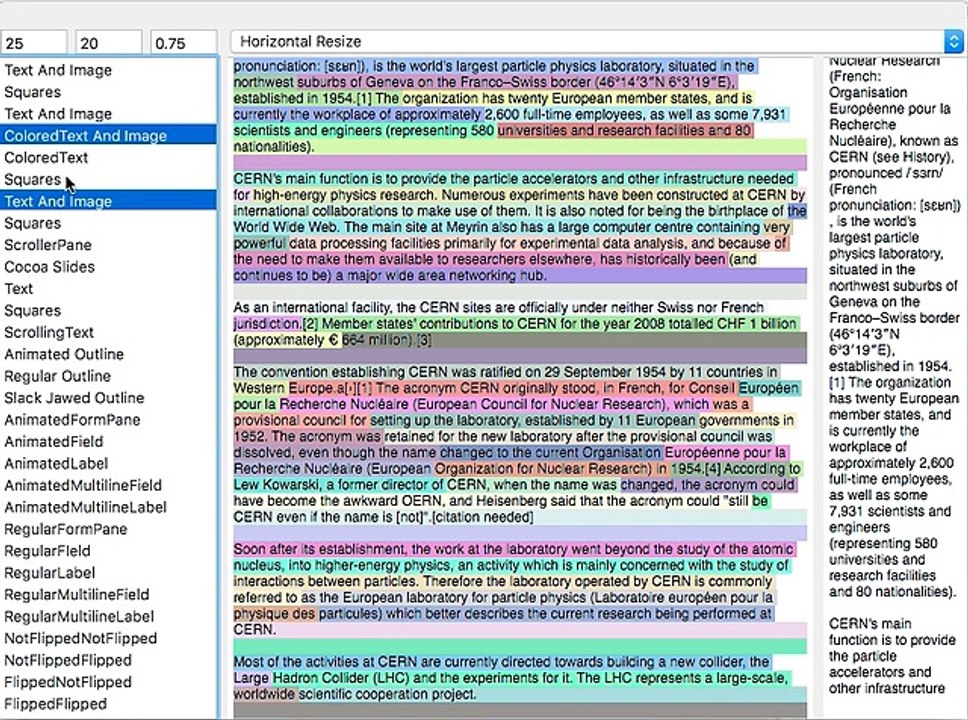The width and height of the screenshot is (968, 720).
Task: Select the ScrollerPane list item
Action: pos(109,245)
